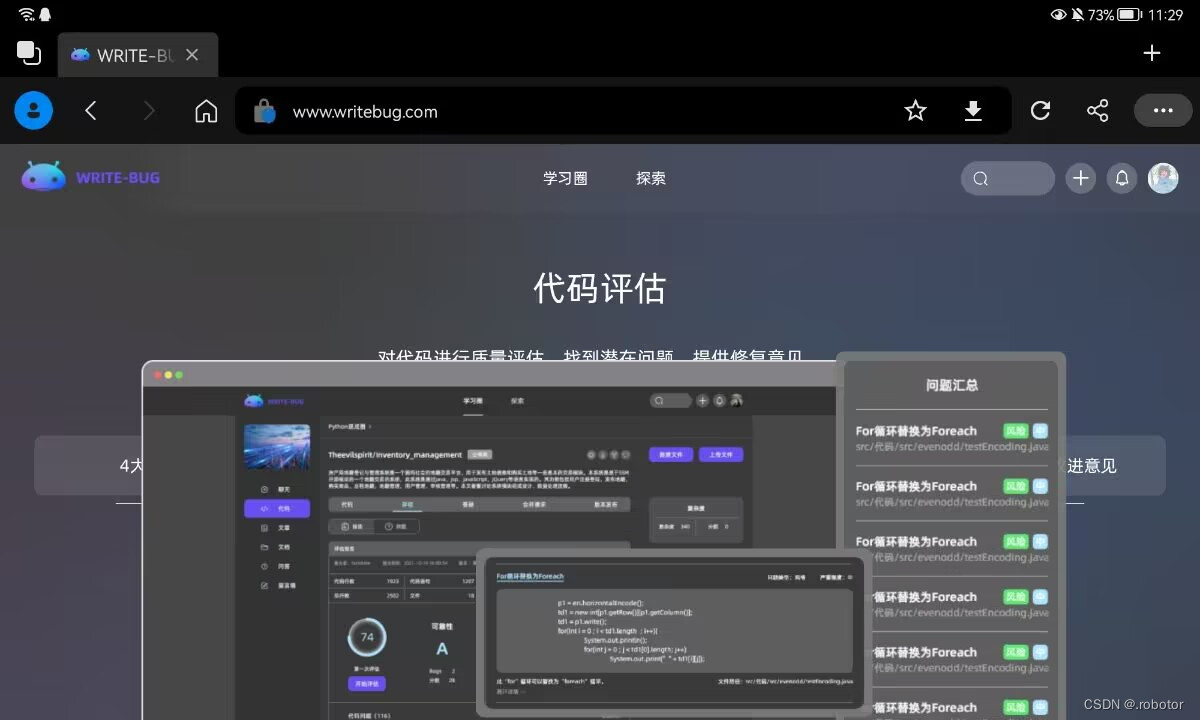Viewport: 1200px width, 720px height.
Task: Click the 问题汇总 panel heading
Action: point(952,385)
